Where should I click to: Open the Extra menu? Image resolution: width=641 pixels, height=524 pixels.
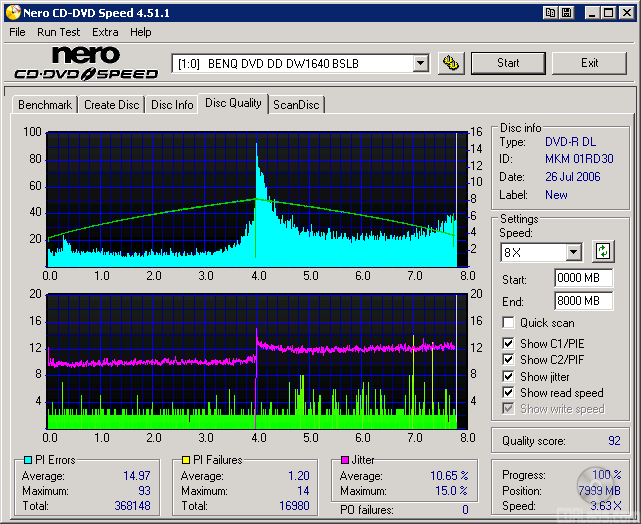105,32
